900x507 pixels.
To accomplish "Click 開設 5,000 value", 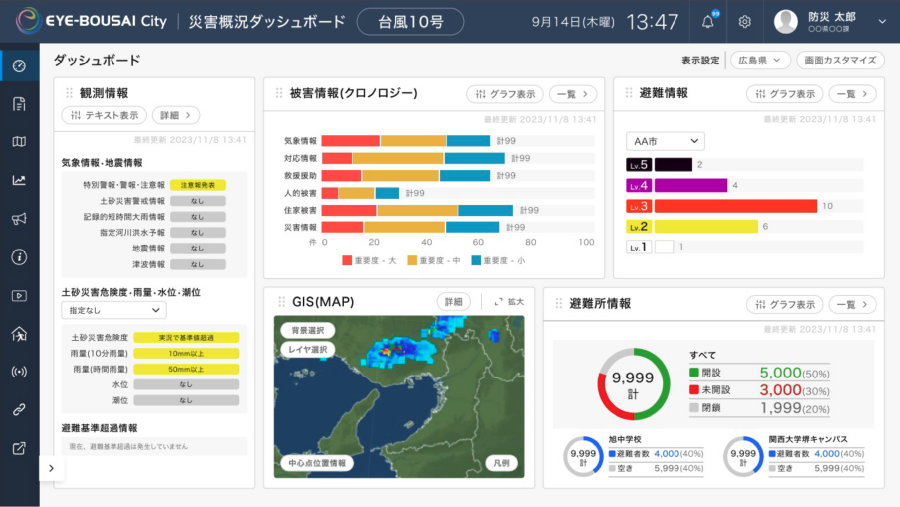I will [x=780, y=373].
